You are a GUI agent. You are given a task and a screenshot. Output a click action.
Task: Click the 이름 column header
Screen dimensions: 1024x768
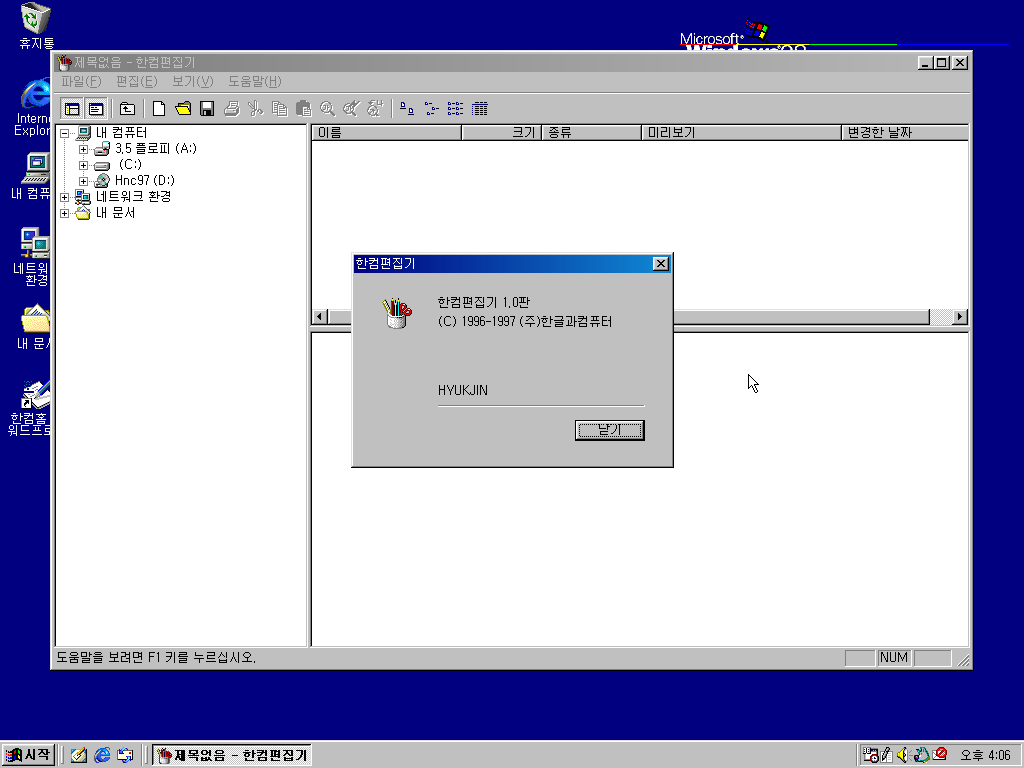387,133
